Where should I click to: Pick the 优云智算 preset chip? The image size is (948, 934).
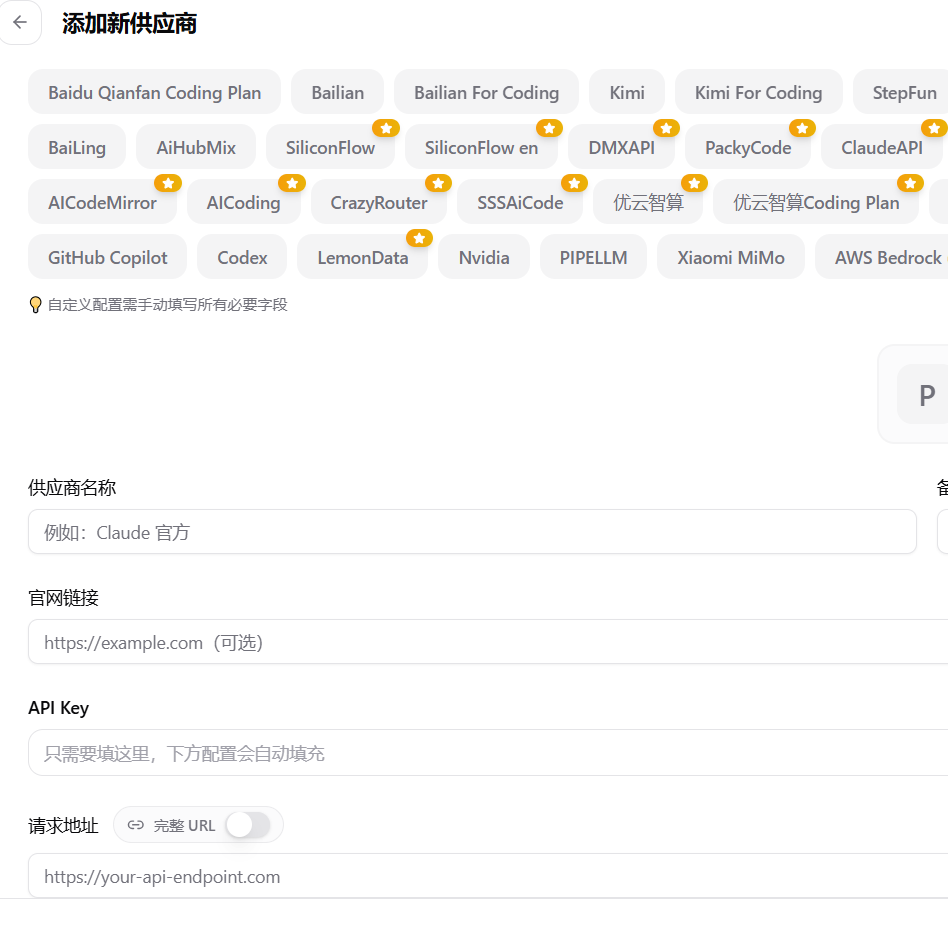point(648,202)
